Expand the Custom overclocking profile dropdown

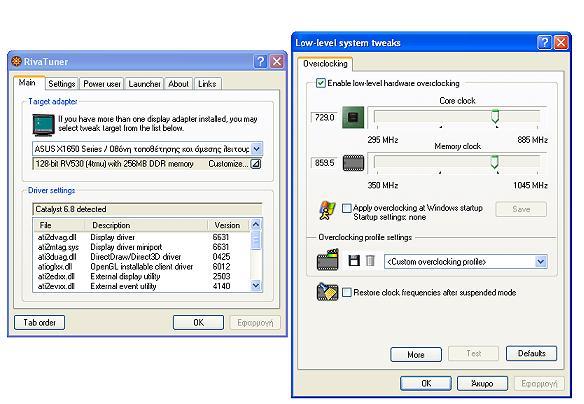click(541, 262)
